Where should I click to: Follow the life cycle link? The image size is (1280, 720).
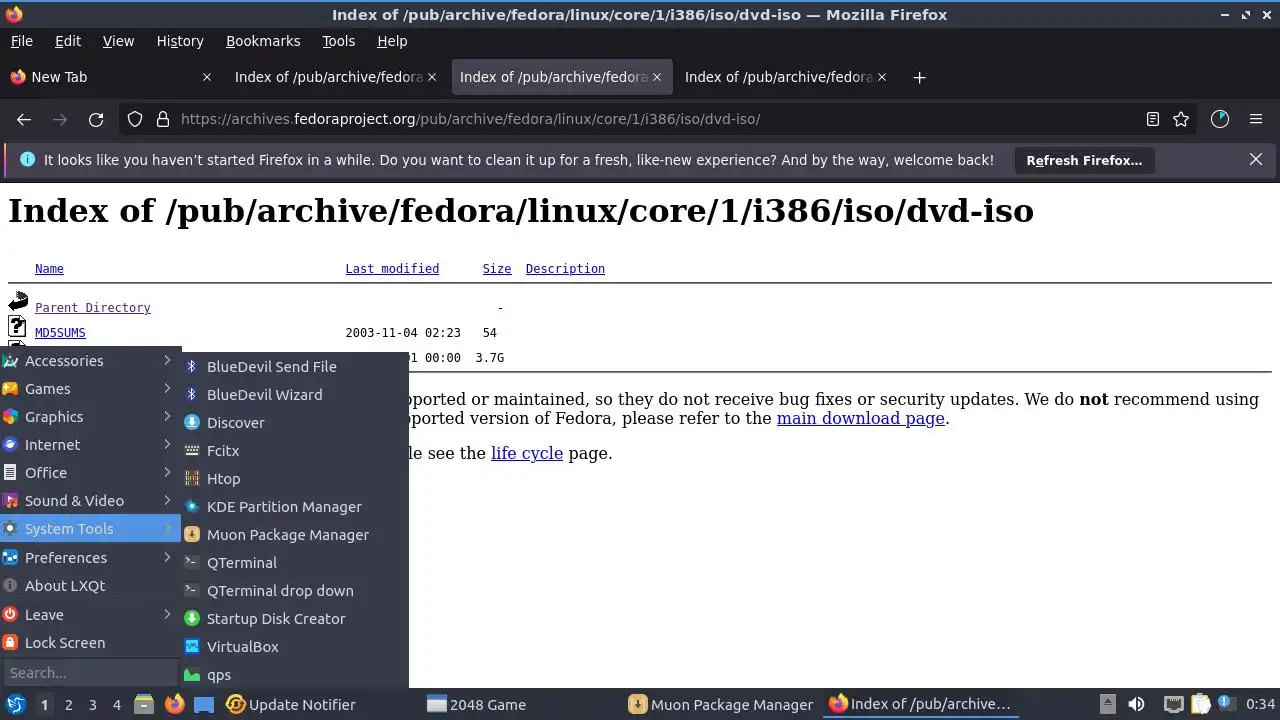[527, 453]
